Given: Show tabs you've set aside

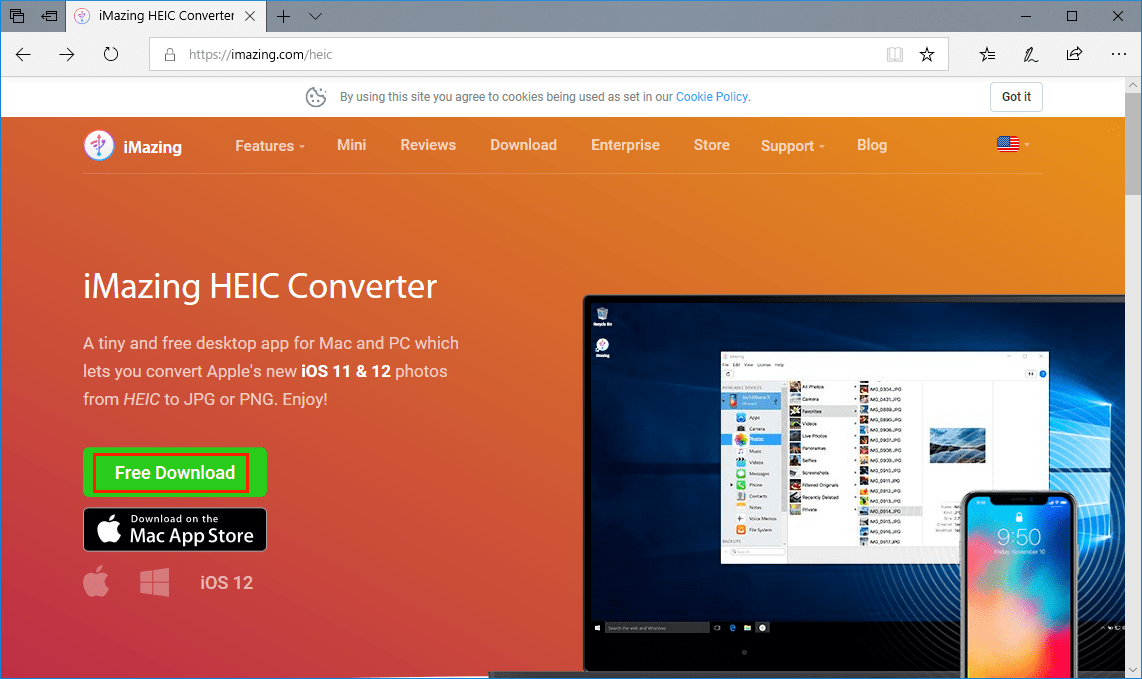Looking at the screenshot, I should [x=17, y=16].
